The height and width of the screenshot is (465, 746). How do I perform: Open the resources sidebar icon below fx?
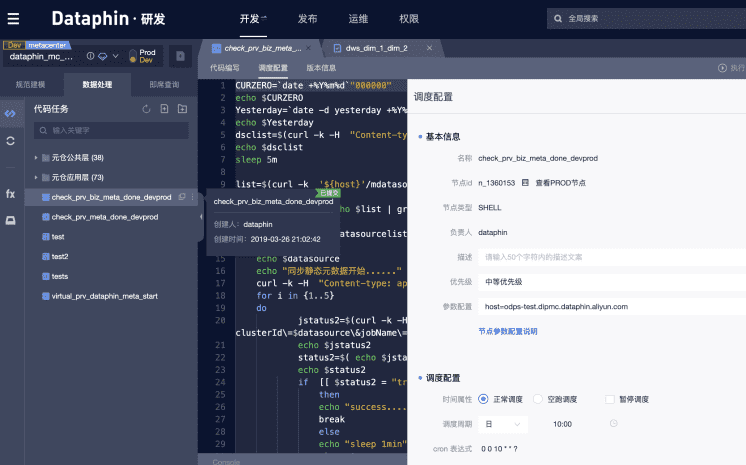pos(10,220)
